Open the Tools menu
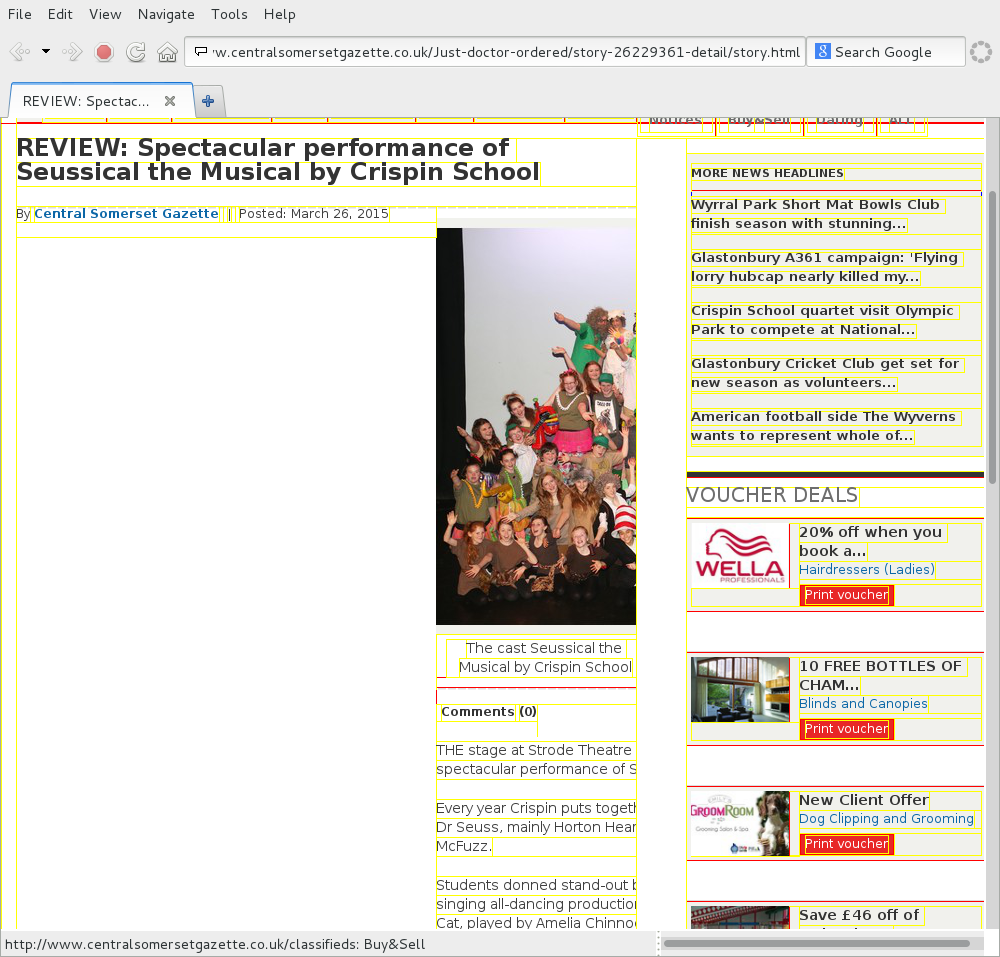The image size is (1000, 957). 229,14
